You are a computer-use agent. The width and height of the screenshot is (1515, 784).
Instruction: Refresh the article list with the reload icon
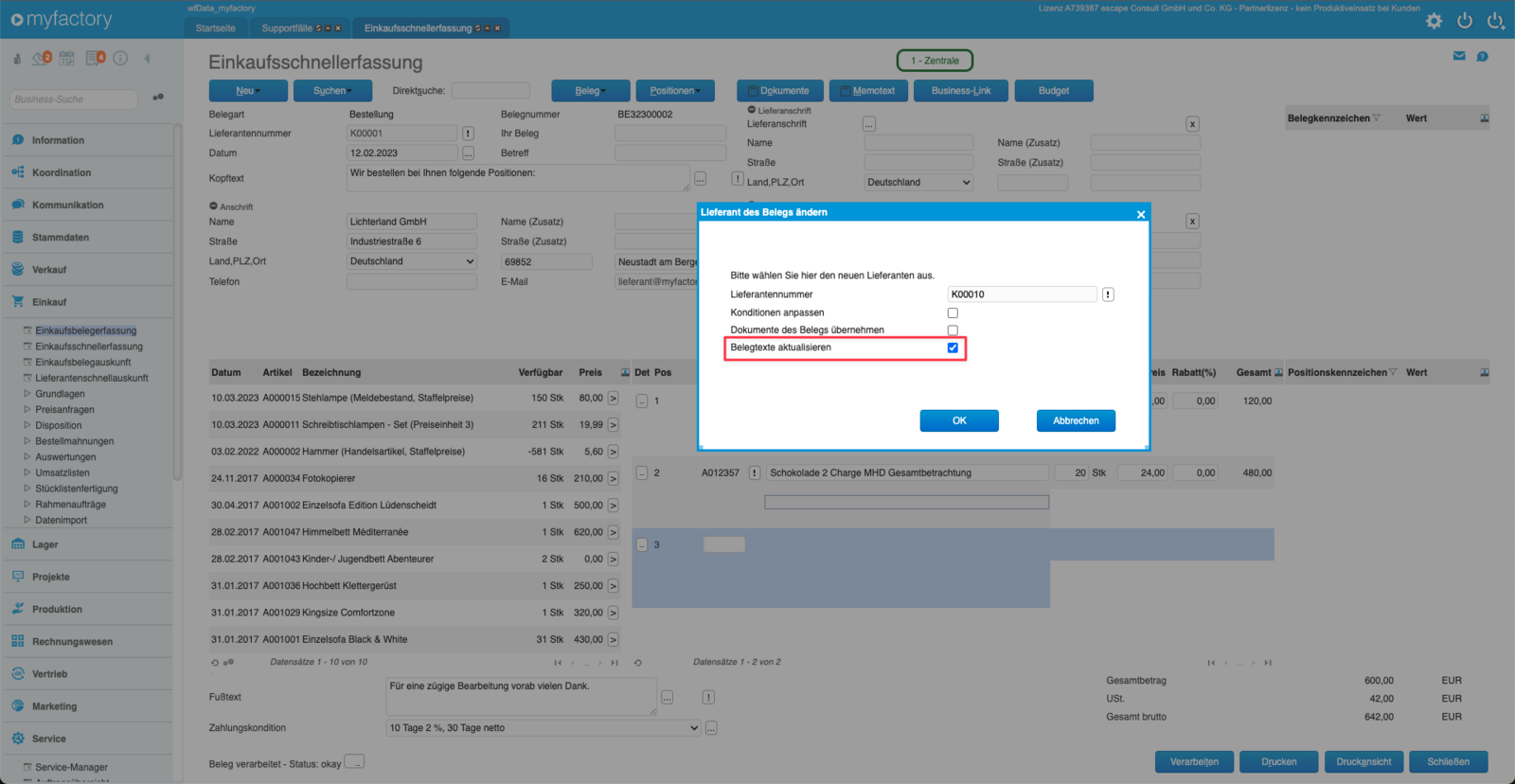(215, 663)
